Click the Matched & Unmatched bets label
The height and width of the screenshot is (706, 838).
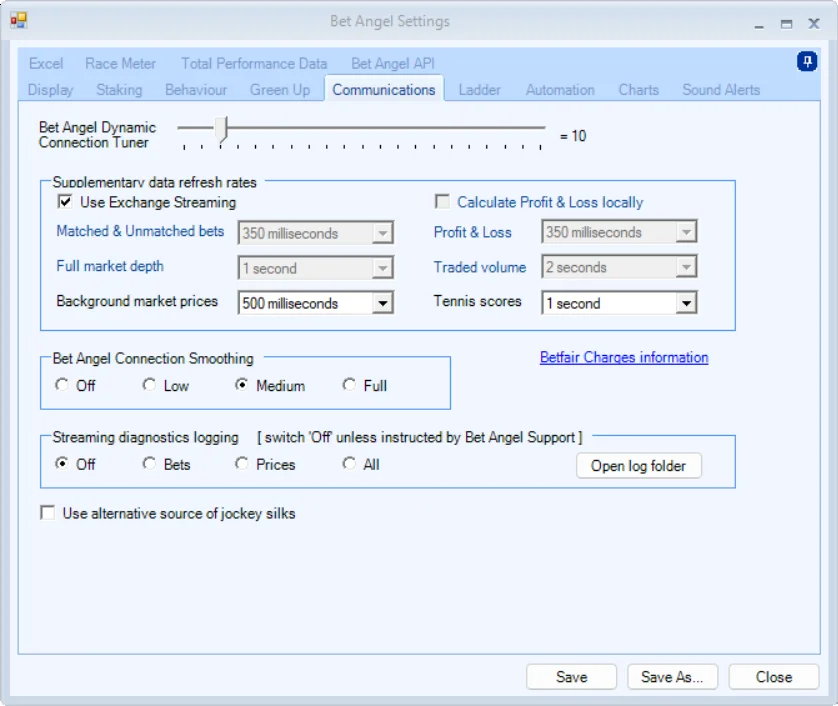click(x=140, y=231)
